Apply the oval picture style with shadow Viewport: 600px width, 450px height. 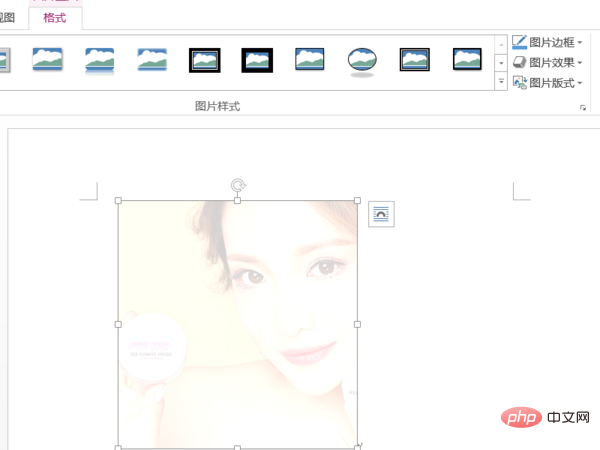click(362, 61)
